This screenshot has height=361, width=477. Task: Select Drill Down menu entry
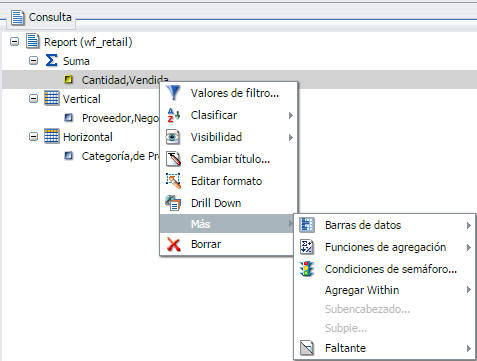coord(229,203)
